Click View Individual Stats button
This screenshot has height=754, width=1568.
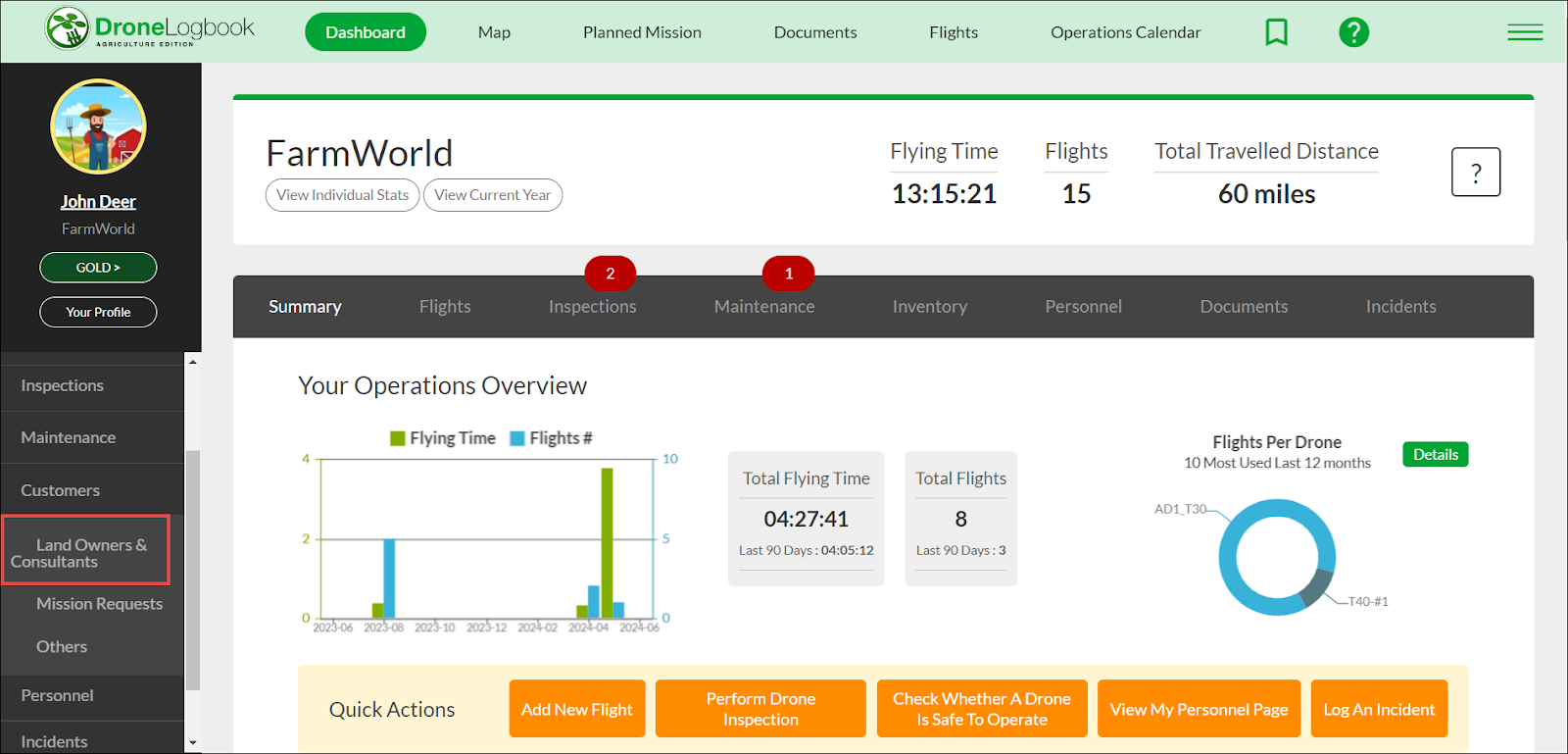click(342, 195)
